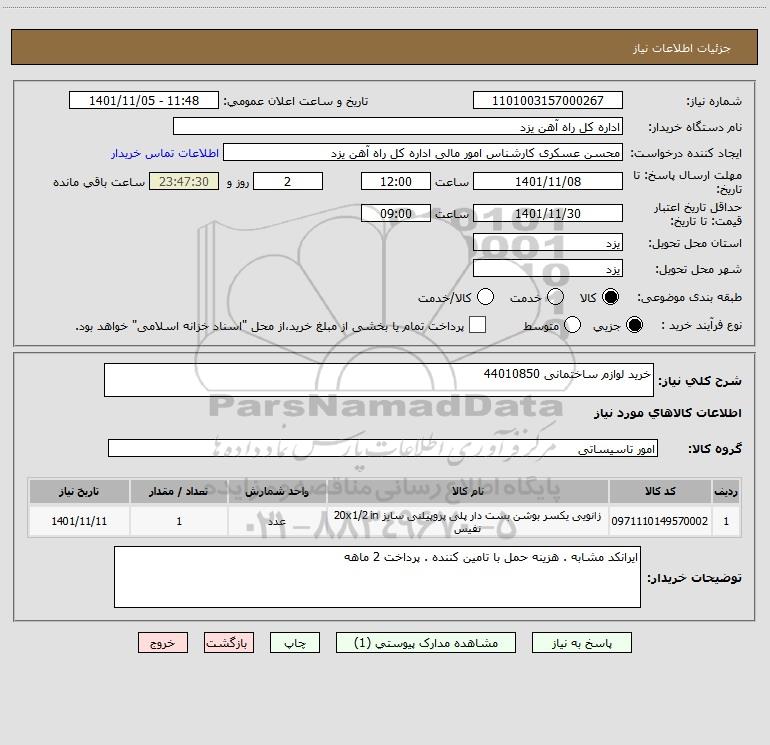Open اطلاعات تماس خریدار link
Image resolution: width=770 pixels, height=745 pixels.
tap(165, 153)
